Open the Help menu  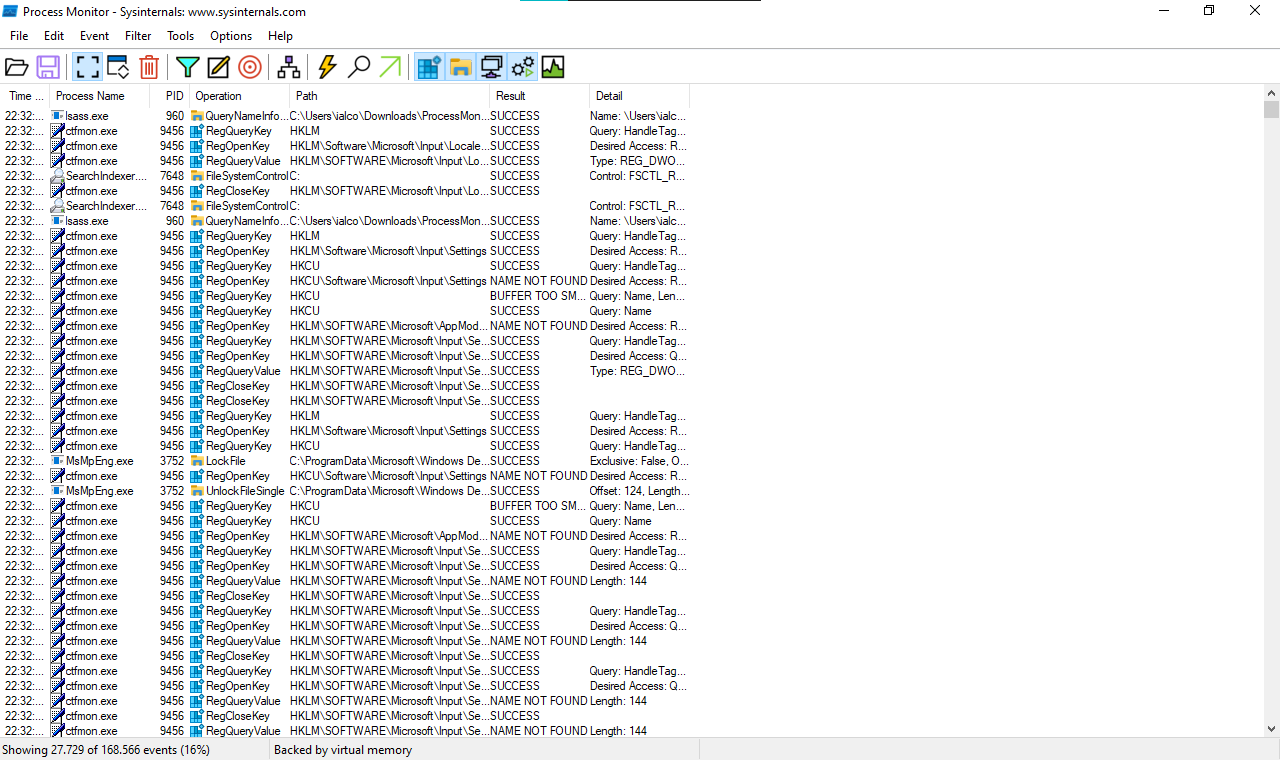coord(281,36)
